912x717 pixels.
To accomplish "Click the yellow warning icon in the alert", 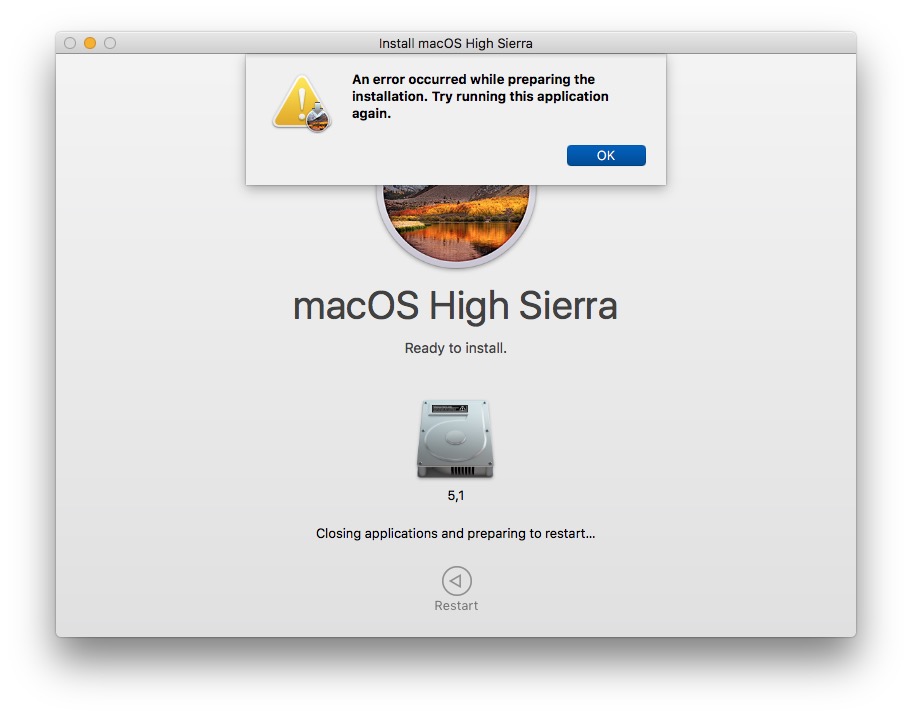I will pos(301,103).
